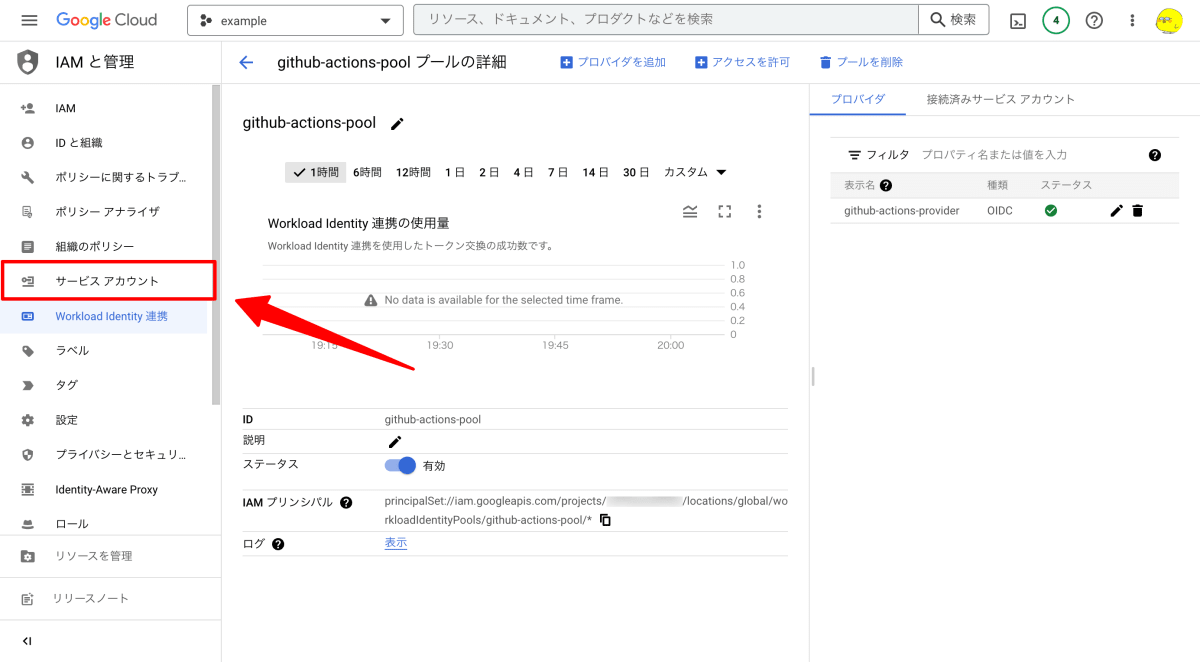Screen dimensions: 1200x662
Task: Open the chart three-dot options menu
Action: (x=759, y=211)
